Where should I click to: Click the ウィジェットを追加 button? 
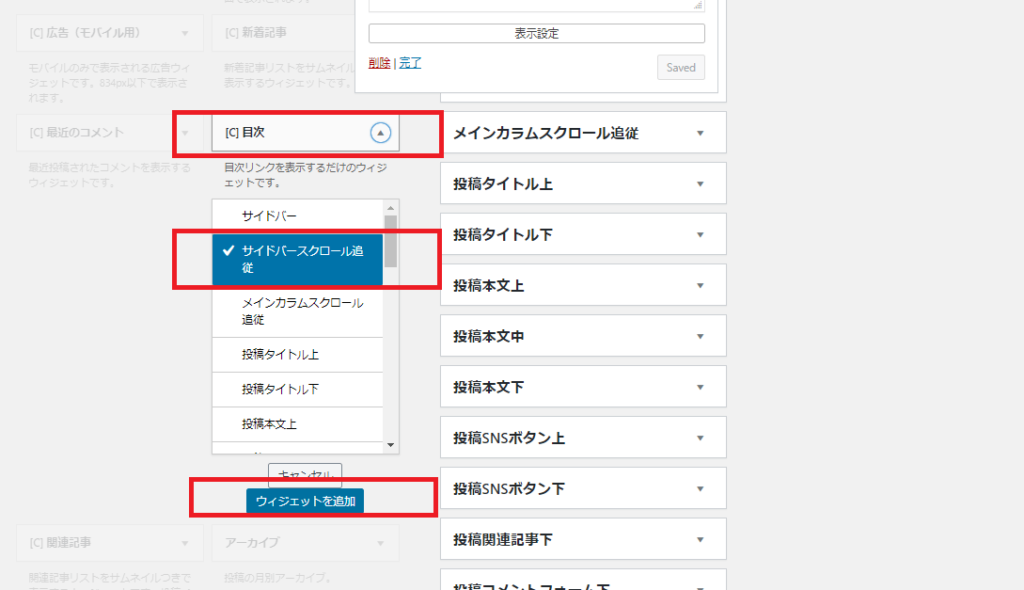click(305, 501)
